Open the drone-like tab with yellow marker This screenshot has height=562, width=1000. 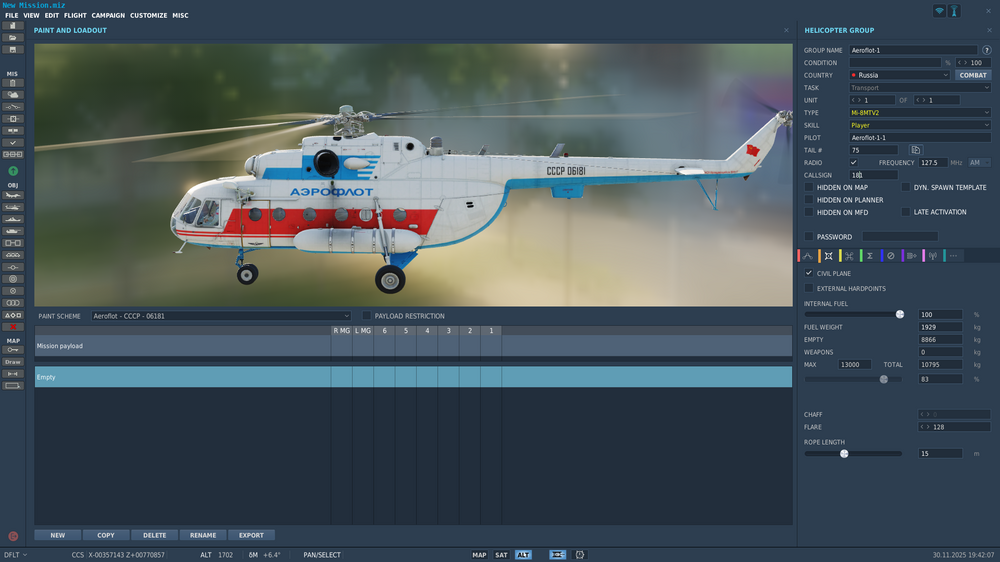point(849,256)
